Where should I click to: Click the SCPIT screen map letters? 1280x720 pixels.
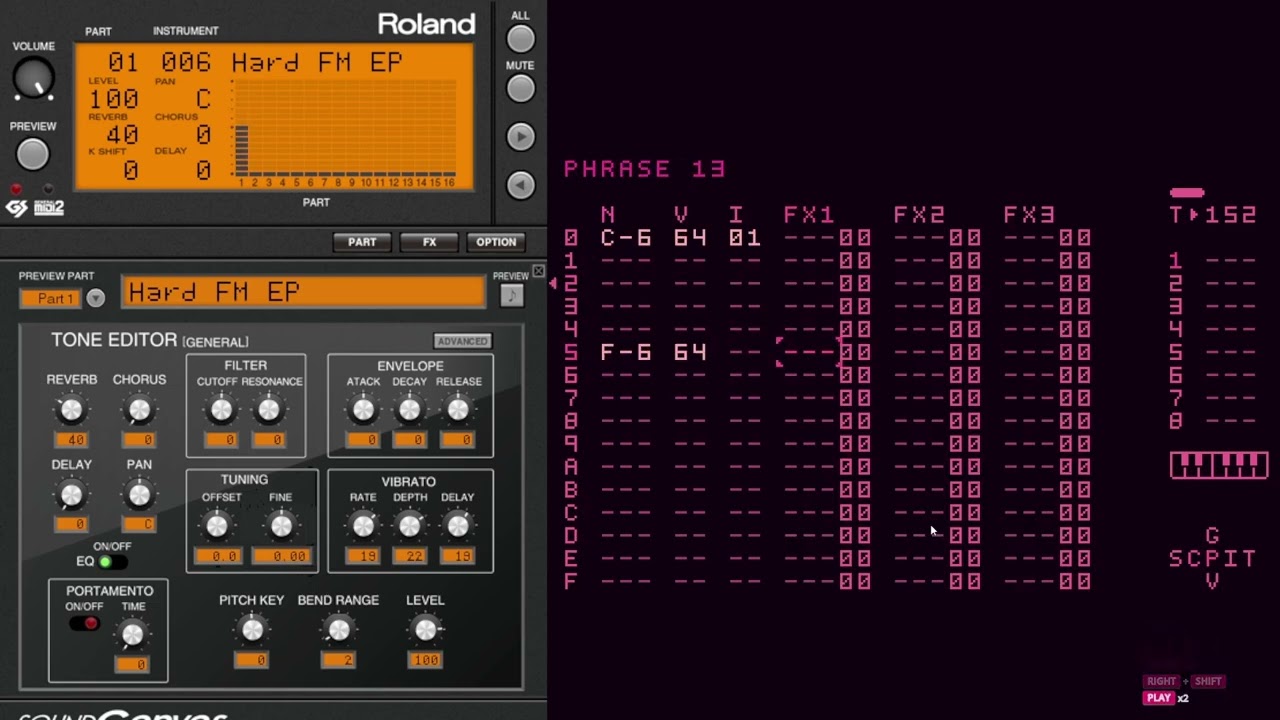[x=1212, y=558]
